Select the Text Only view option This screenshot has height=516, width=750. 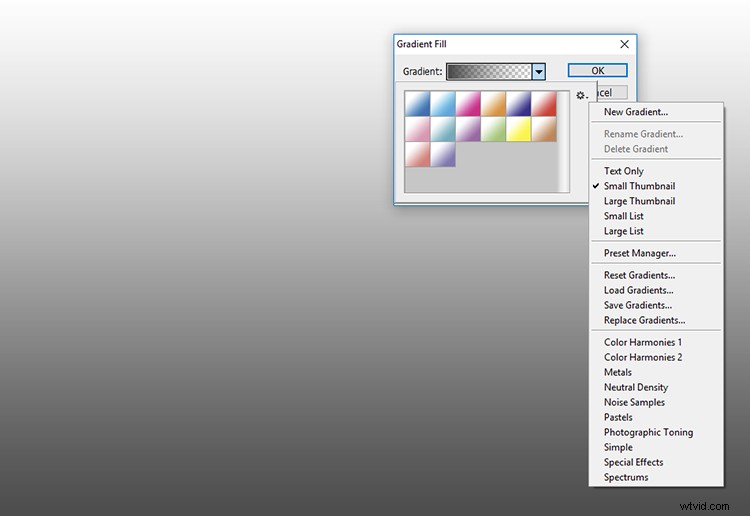pyautogui.click(x=623, y=171)
